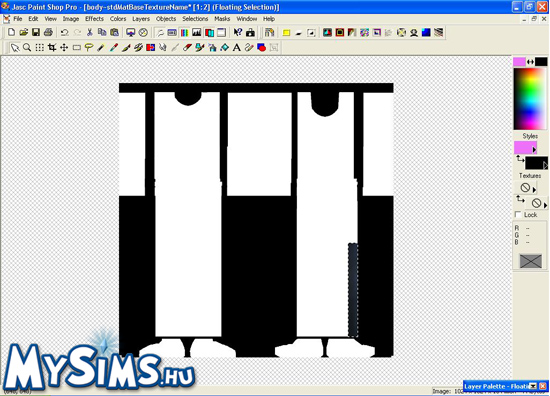Viewport: 550px width, 396px height.
Task: Click the pink foreground color swatch
Action: [519, 62]
